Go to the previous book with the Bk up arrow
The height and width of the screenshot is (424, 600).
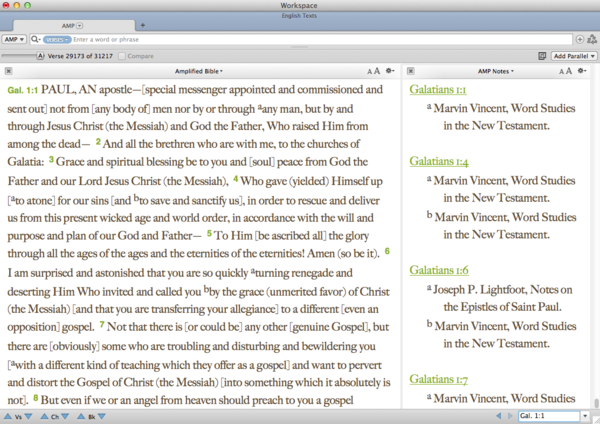click(81, 416)
